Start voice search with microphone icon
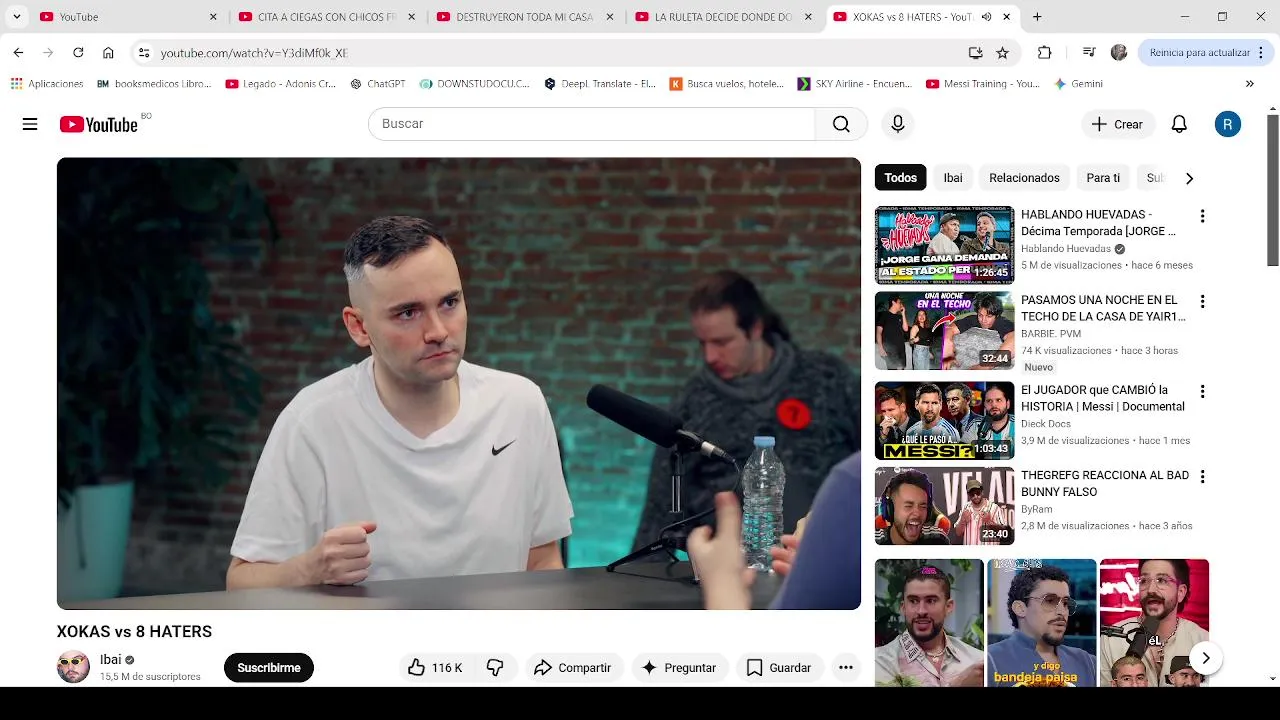Image resolution: width=1280 pixels, height=720 pixels. (898, 124)
